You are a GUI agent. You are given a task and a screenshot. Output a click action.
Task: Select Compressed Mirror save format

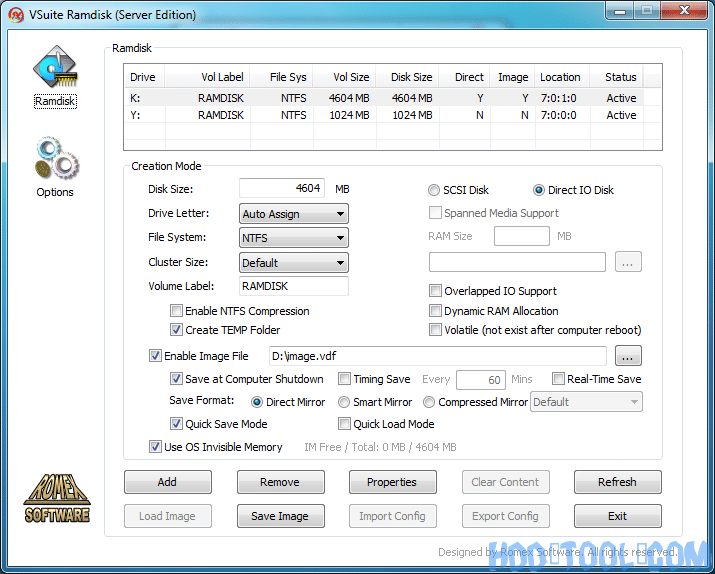tap(429, 402)
